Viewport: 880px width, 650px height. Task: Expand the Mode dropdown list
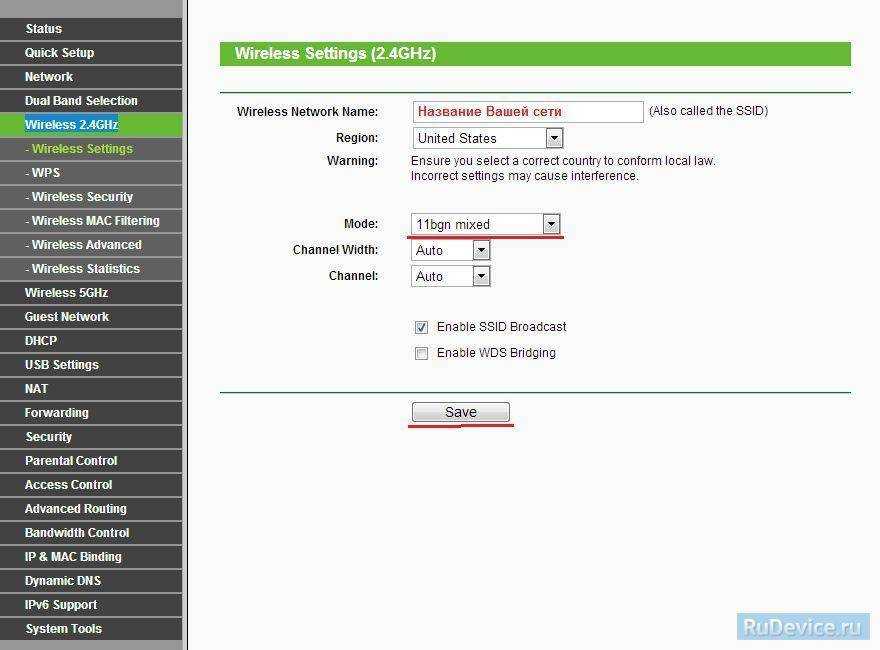551,224
